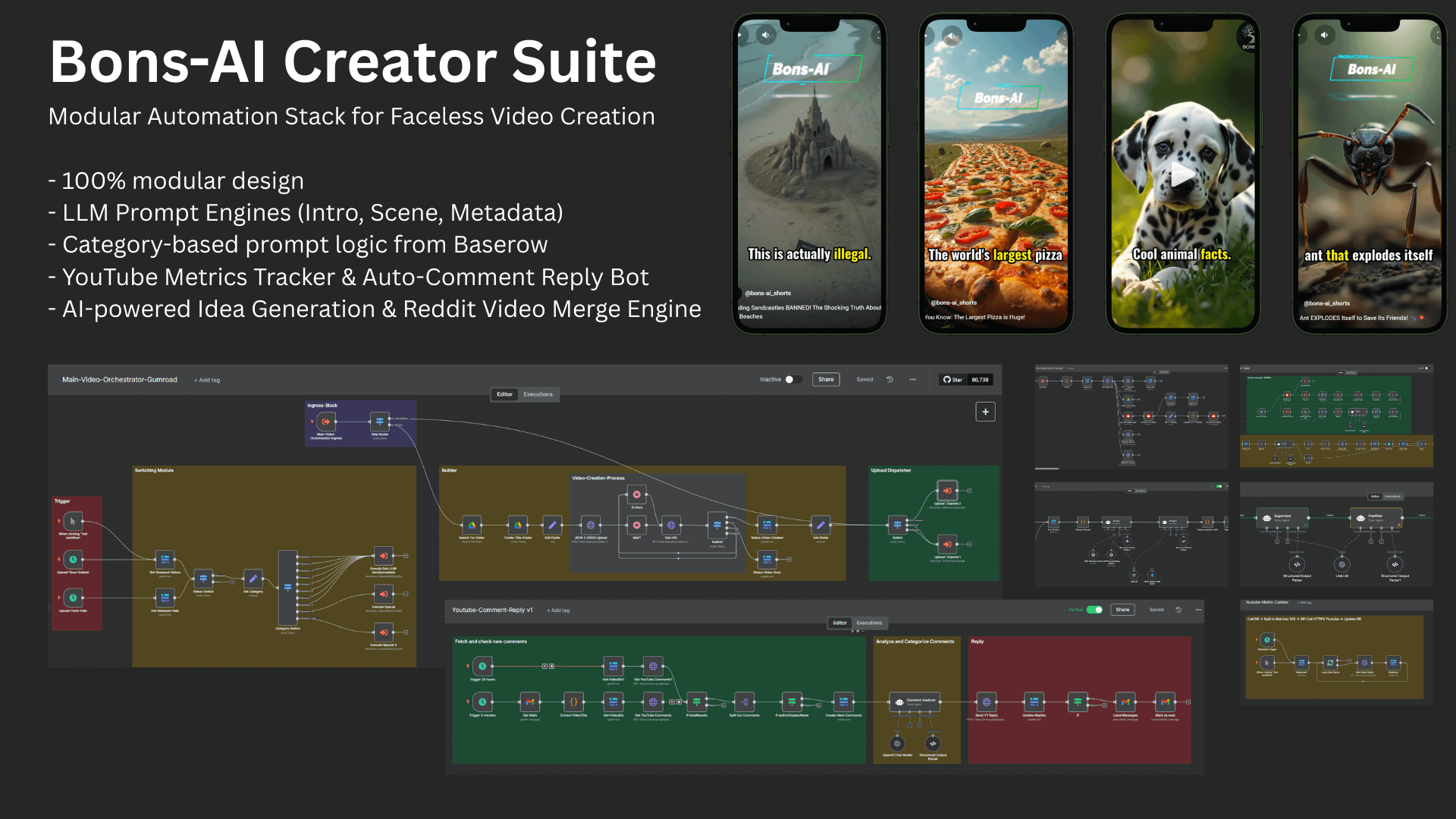Image resolution: width=1456 pixels, height=819 pixels.
Task: Open workflow history in Main-Video-Orchestrator header
Action: pyautogui.click(x=890, y=379)
